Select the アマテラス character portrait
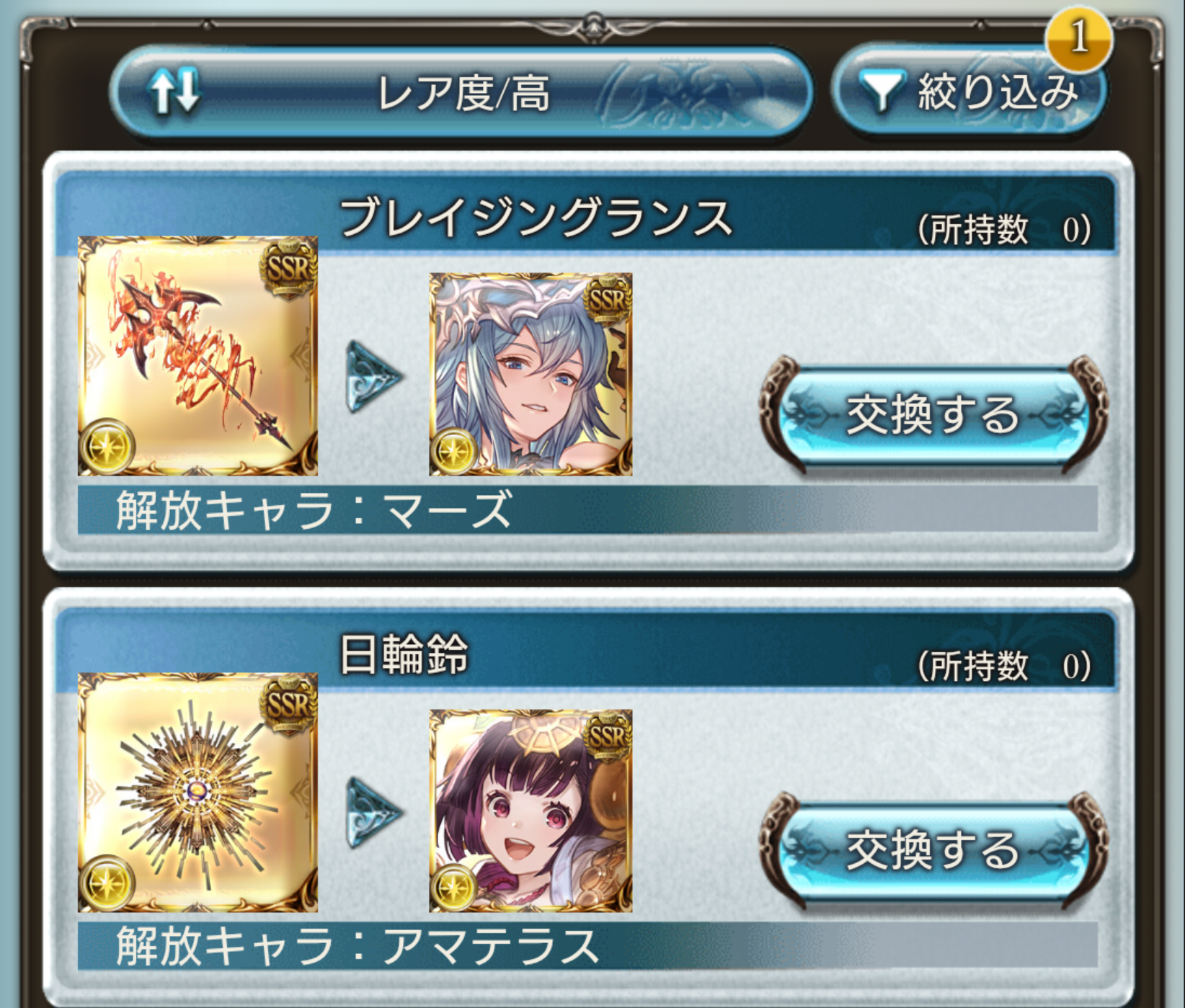Viewport: 1185px width, 1008px height. coord(531,811)
